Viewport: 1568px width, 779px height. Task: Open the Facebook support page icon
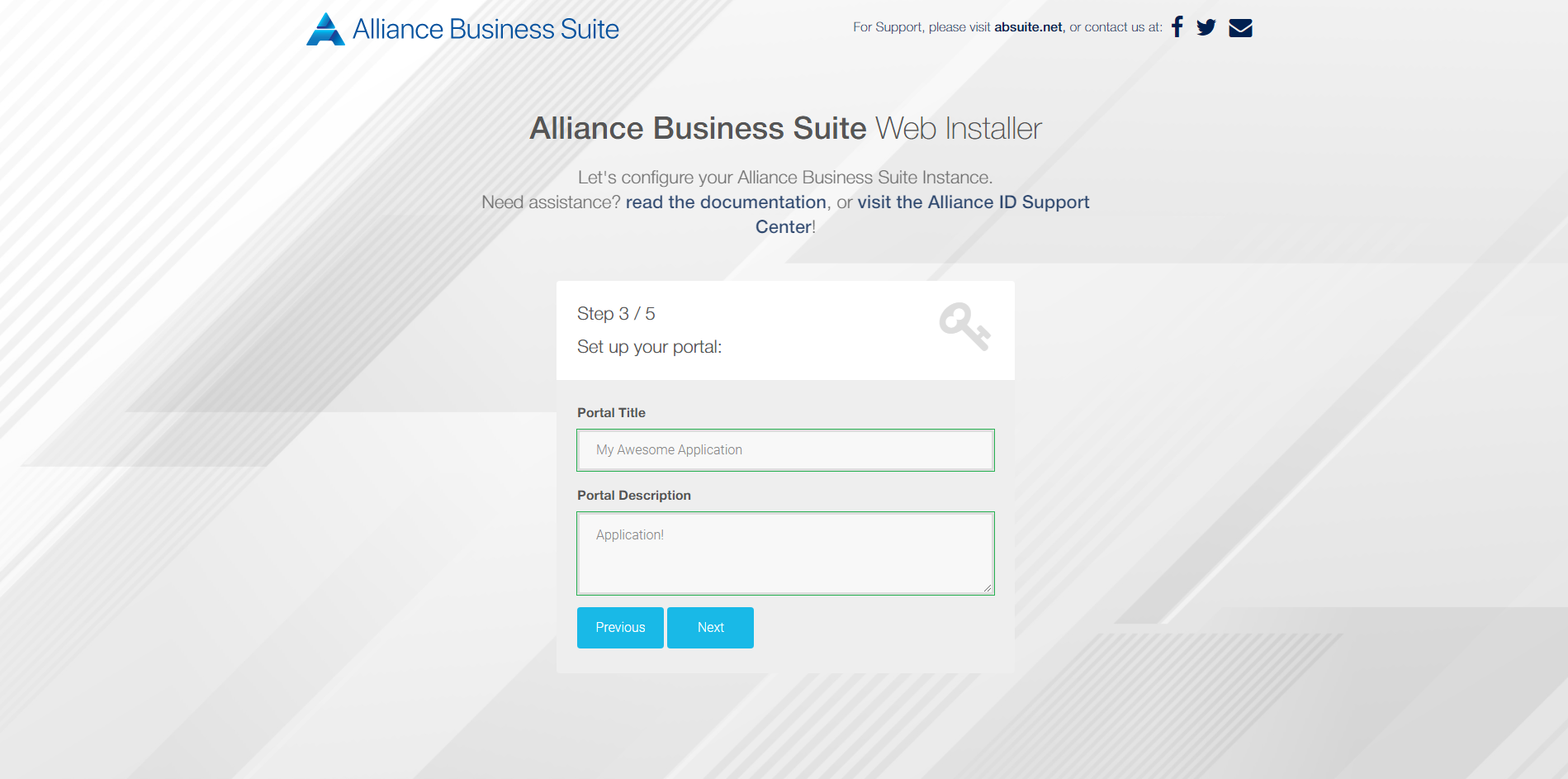[1177, 27]
